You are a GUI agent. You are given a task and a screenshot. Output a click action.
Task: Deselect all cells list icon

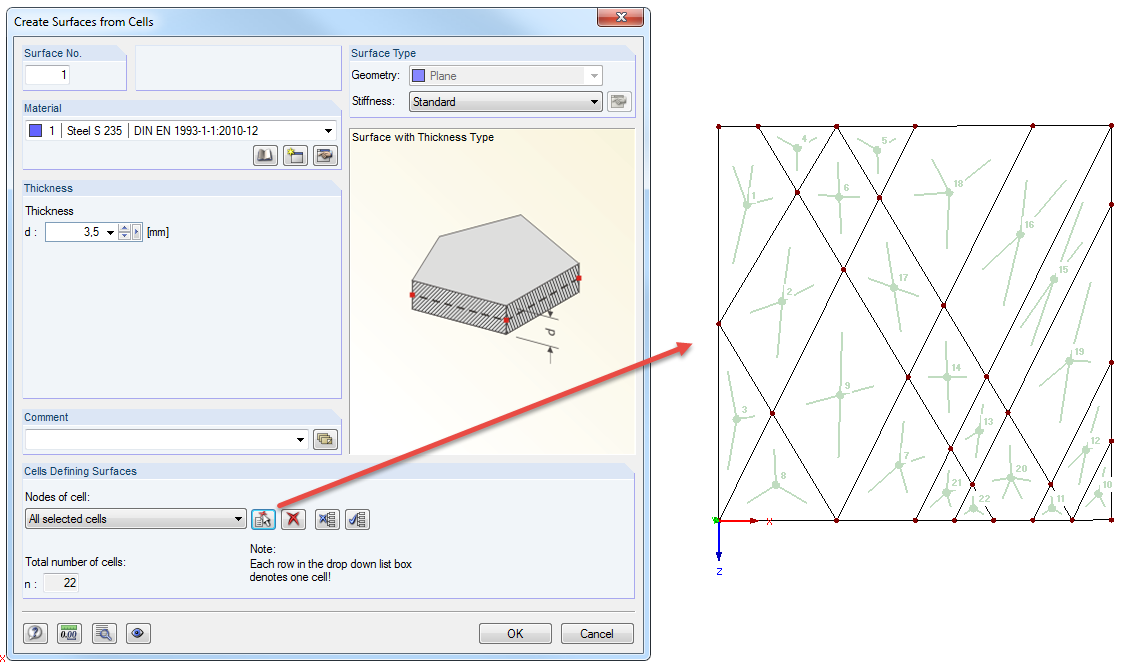click(x=327, y=519)
